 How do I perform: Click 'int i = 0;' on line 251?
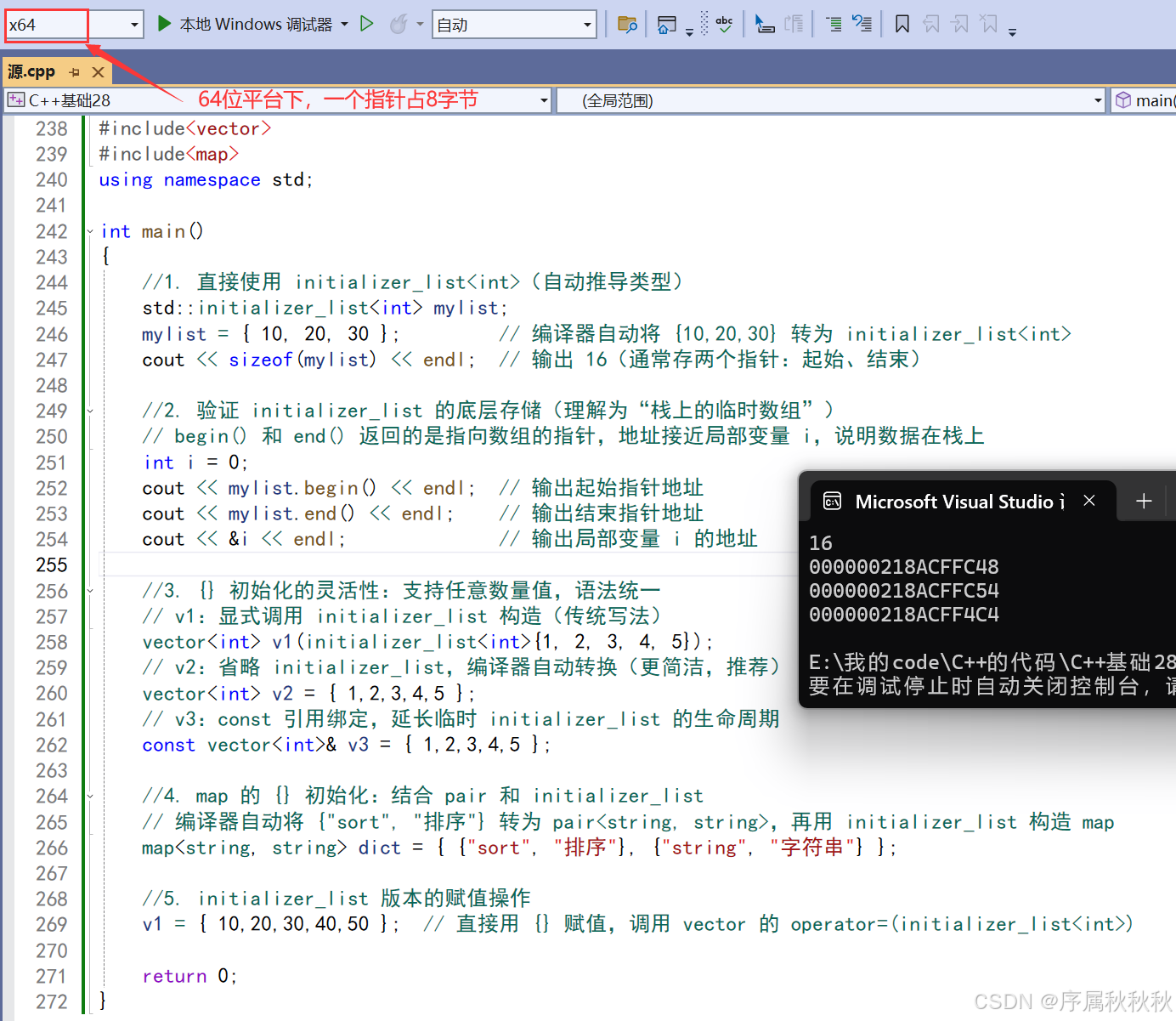[195, 462]
